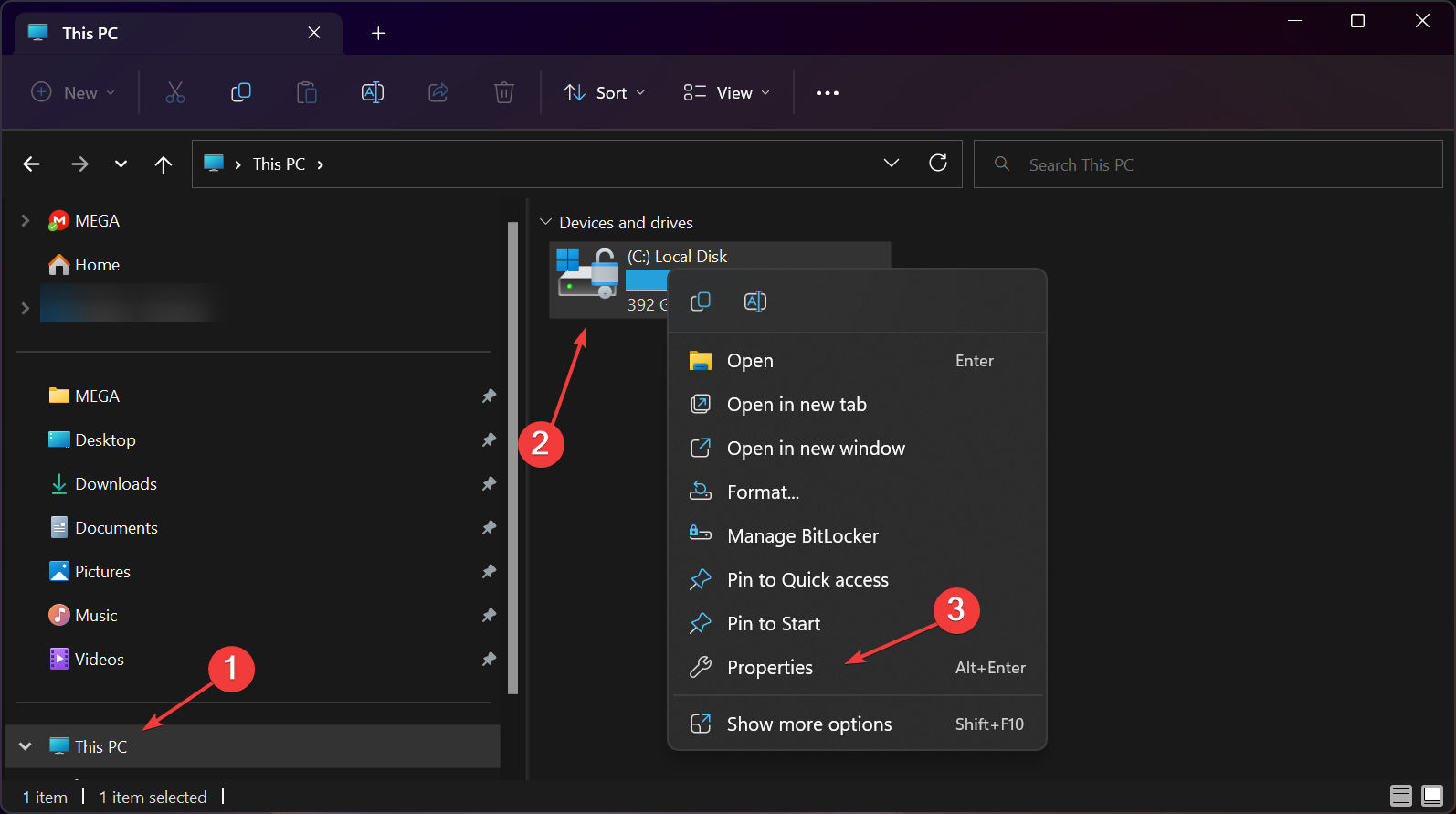This screenshot has height=814, width=1456.
Task: Click the up directory arrow
Action: pos(164,164)
